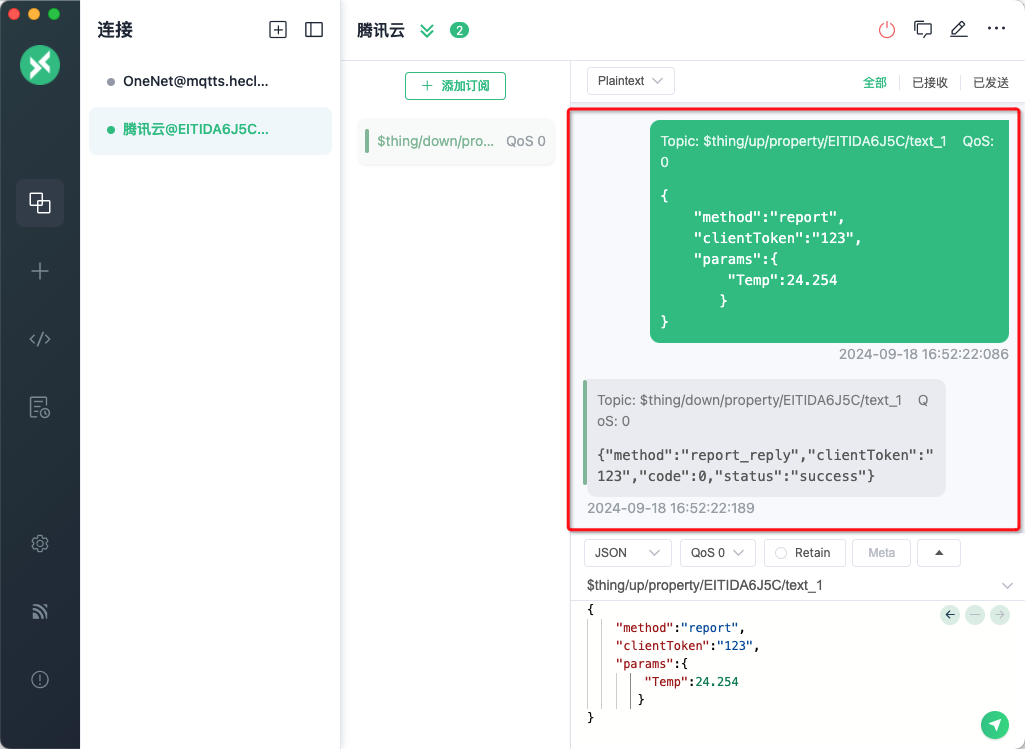
Task: Click the new connection plus icon
Action: [x=278, y=30]
